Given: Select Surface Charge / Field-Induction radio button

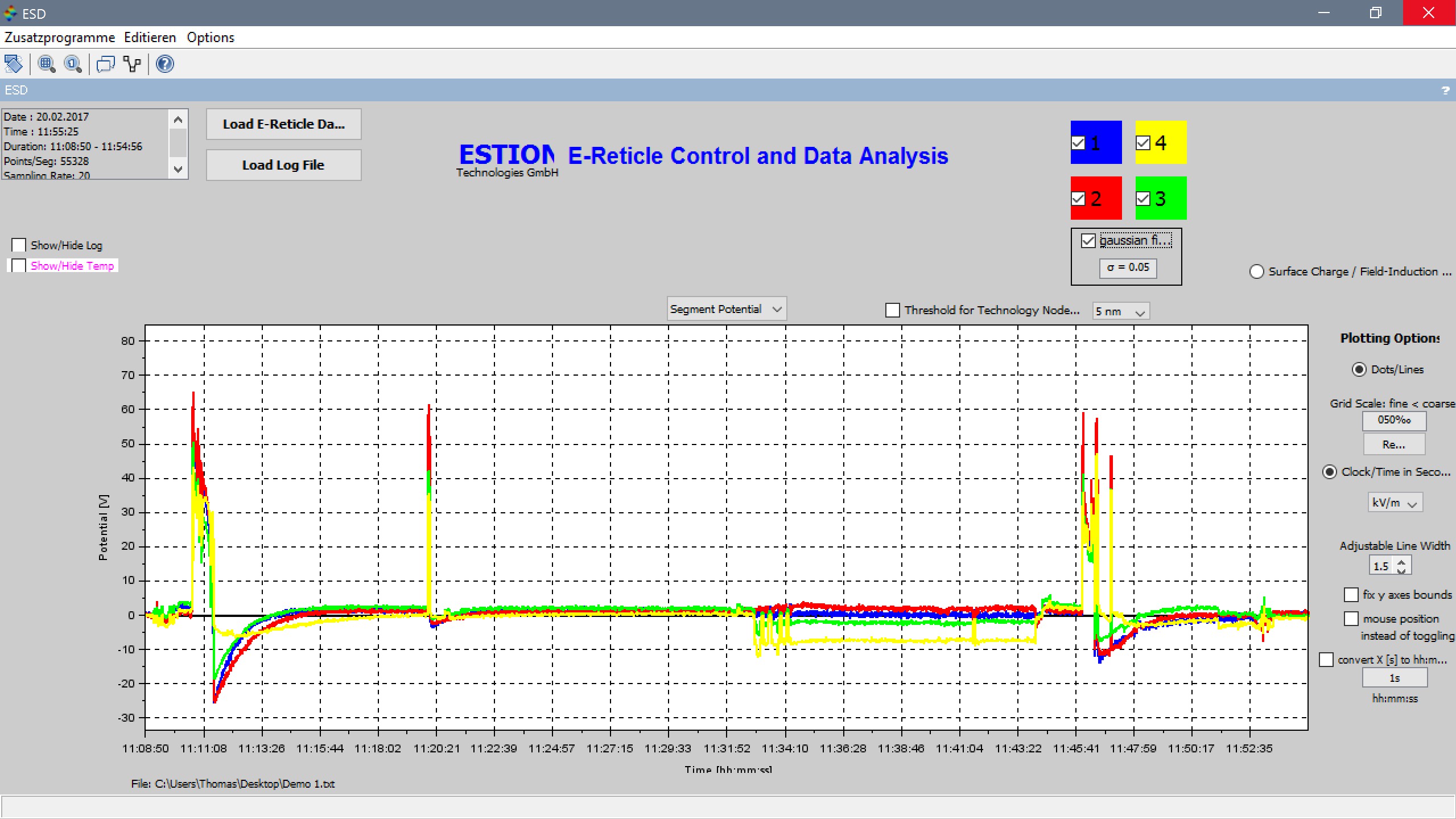Looking at the screenshot, I should point(1256,271).
